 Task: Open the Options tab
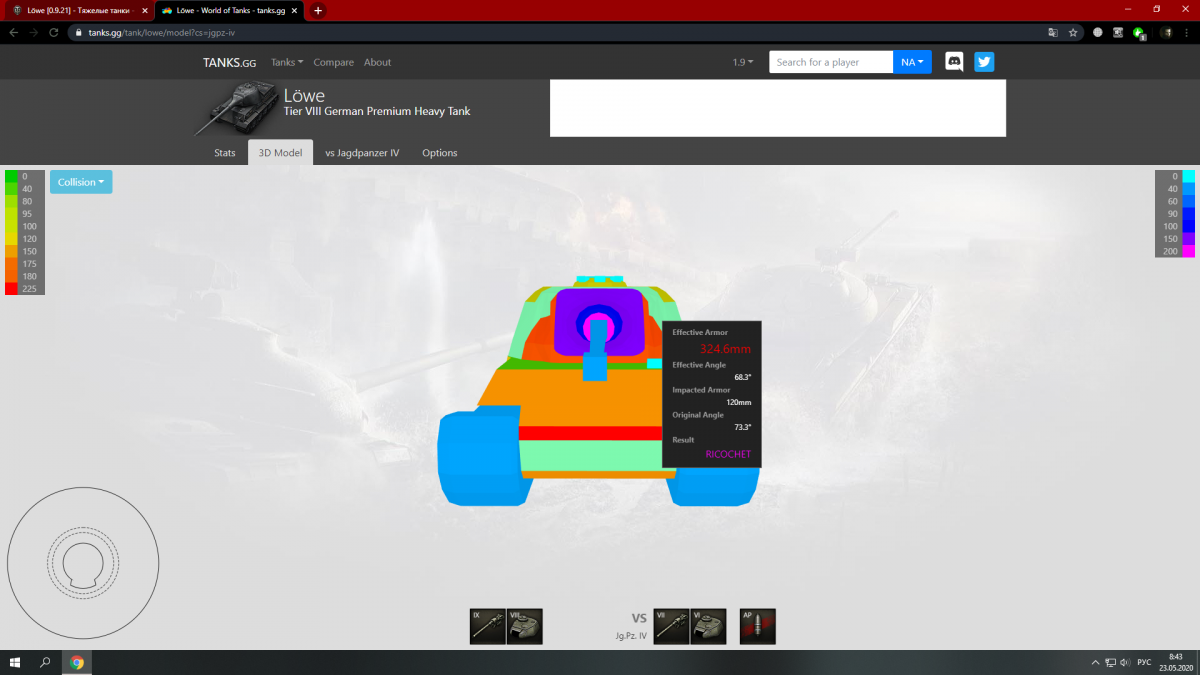pyautogui.click(x=439, y=153)
